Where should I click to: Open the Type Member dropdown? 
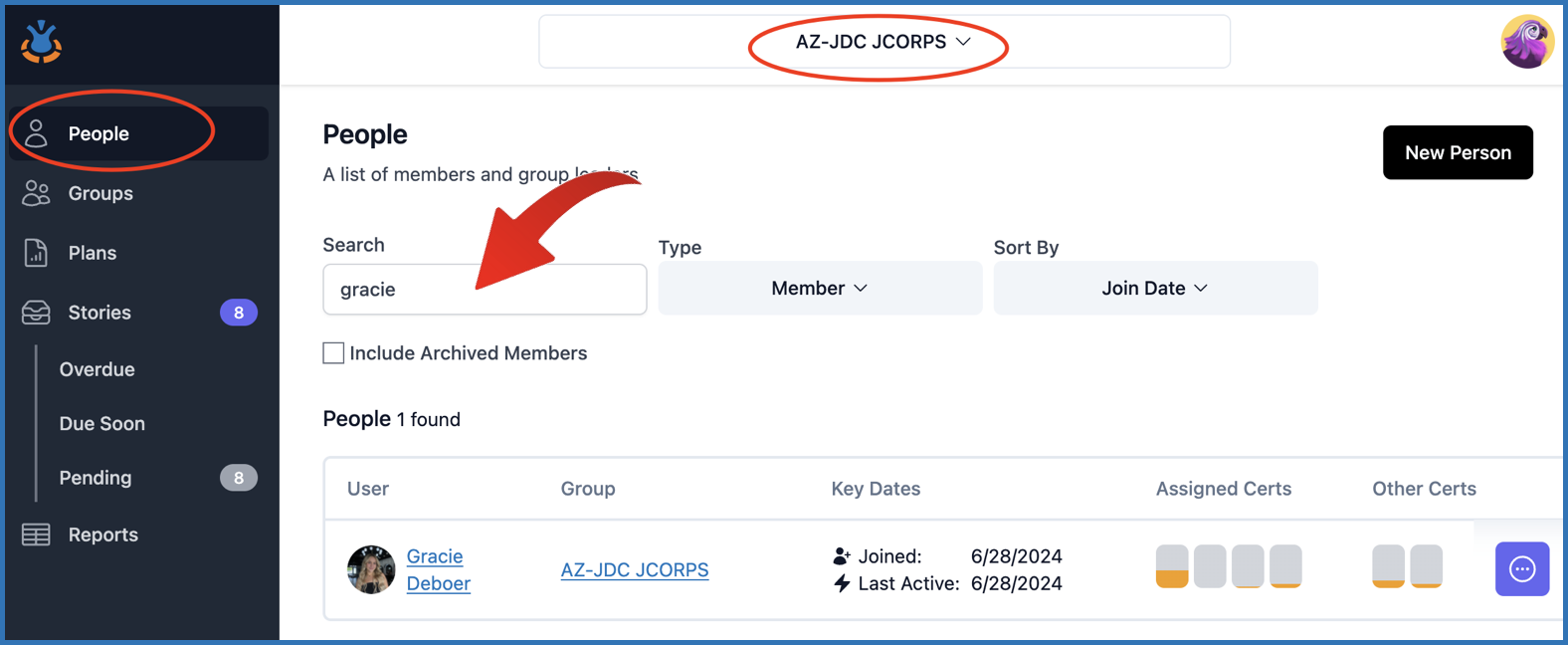820,289
